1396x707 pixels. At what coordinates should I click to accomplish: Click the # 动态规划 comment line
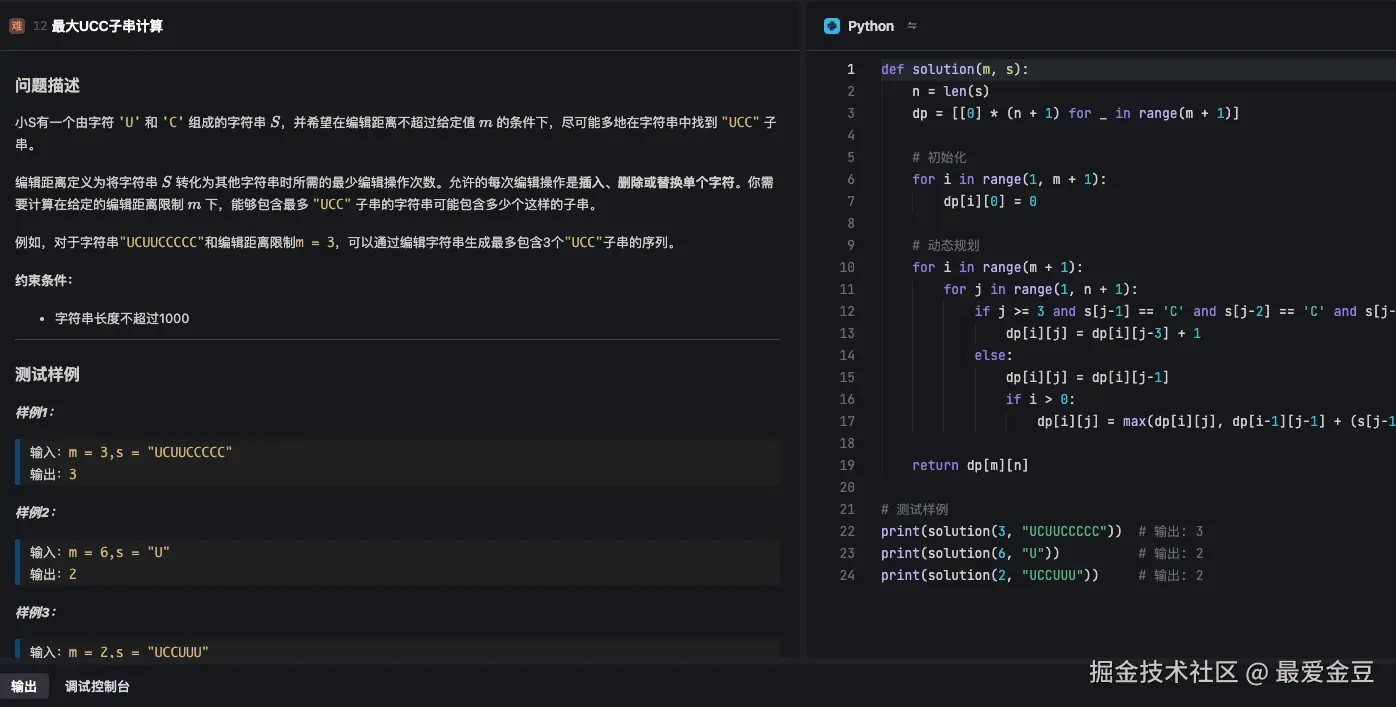945,245
